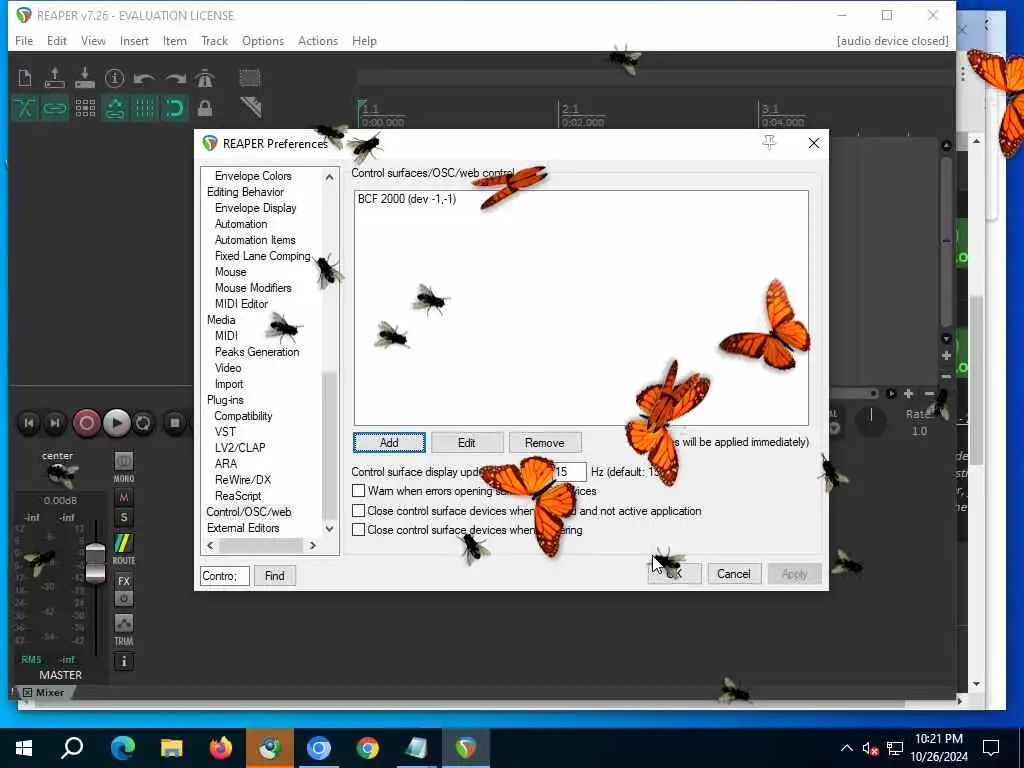Toggle the Locking padlock icon

click(x=205, y=108)
